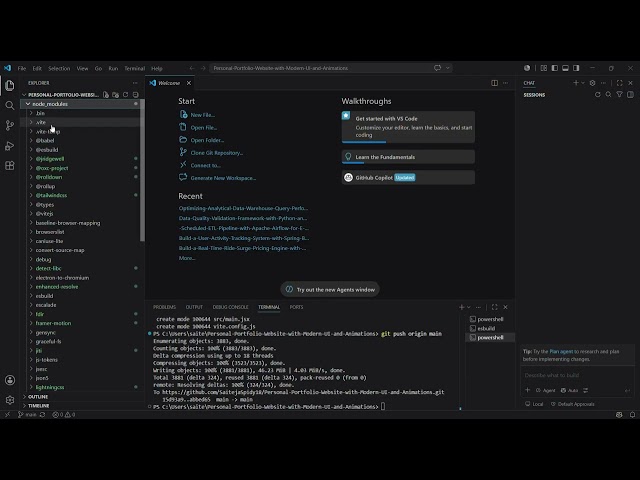
Task: Open the Source Control view
Action: [10, 126]
